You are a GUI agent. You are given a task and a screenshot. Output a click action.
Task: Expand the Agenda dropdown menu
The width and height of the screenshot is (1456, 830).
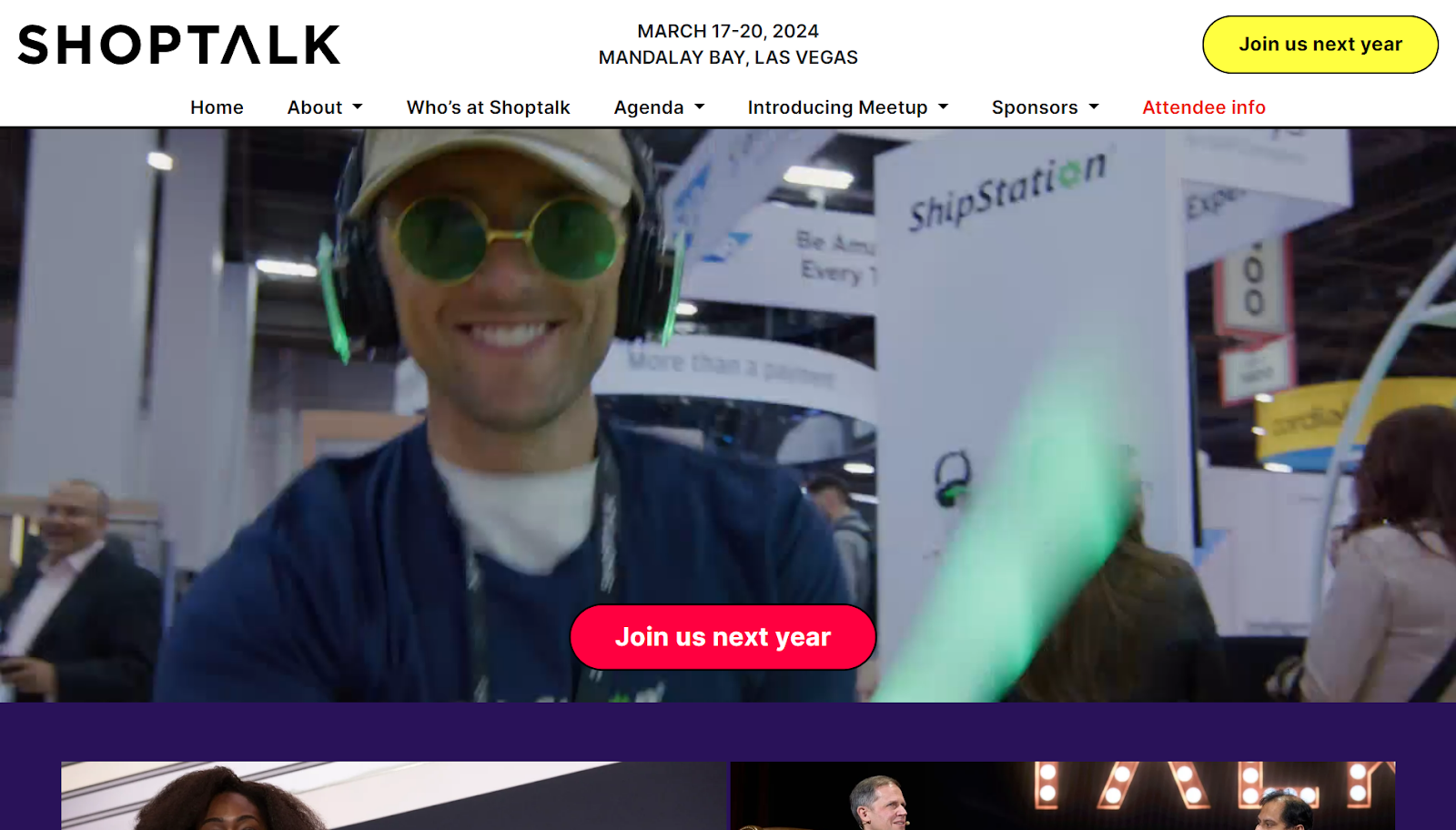[660, 107]
